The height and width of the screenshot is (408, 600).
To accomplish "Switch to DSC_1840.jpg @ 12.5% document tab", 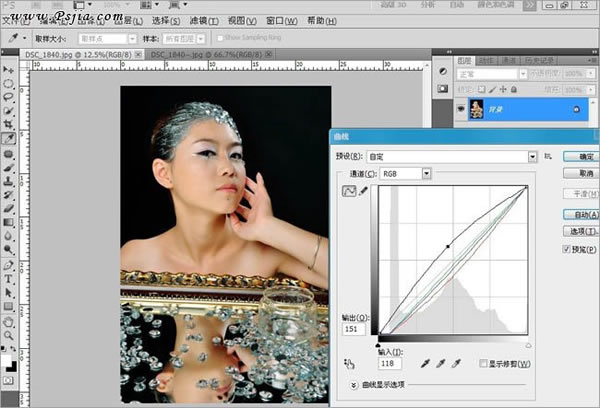I will click(83, 55).
